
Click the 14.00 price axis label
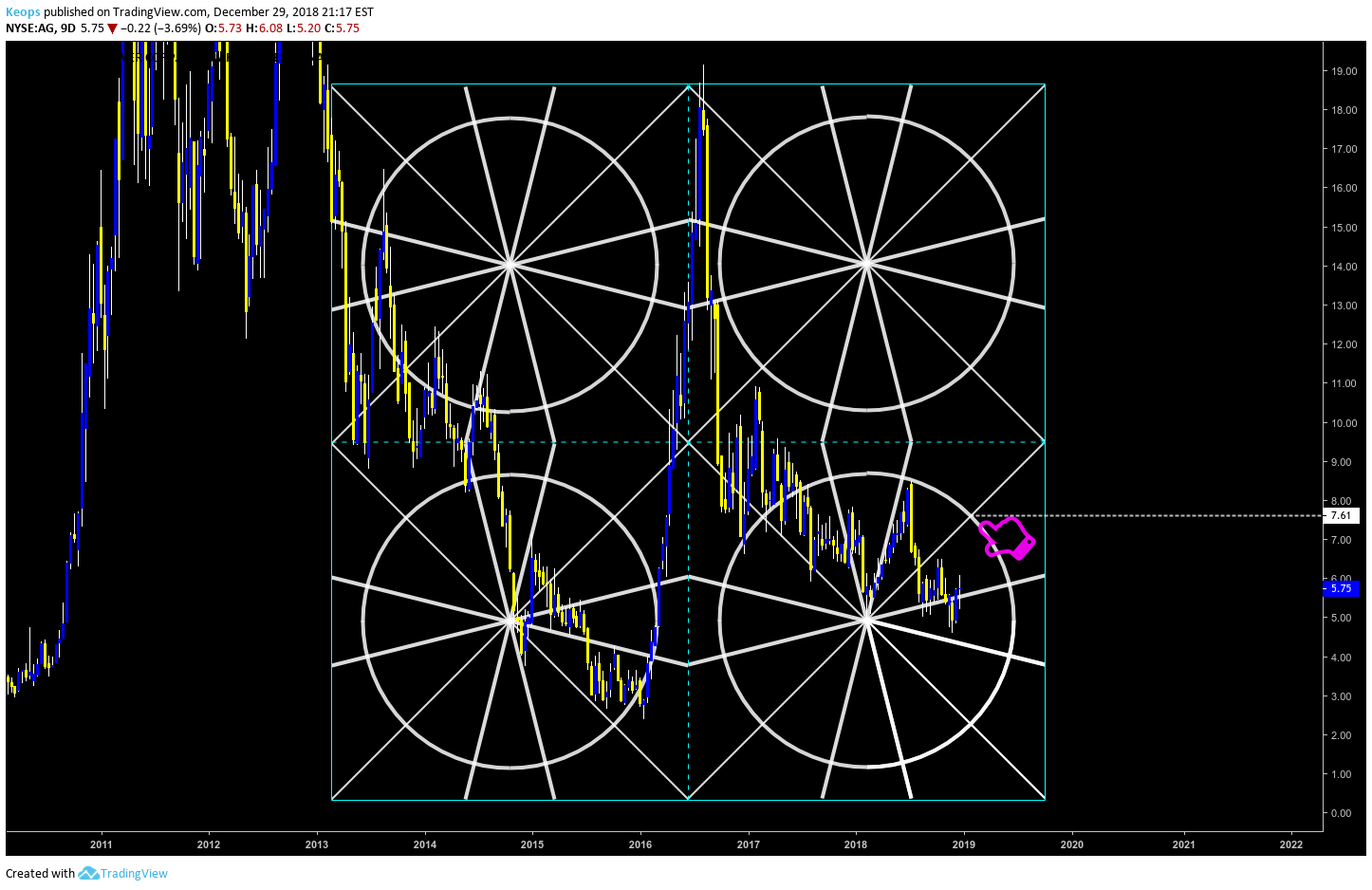point(1344,267)
